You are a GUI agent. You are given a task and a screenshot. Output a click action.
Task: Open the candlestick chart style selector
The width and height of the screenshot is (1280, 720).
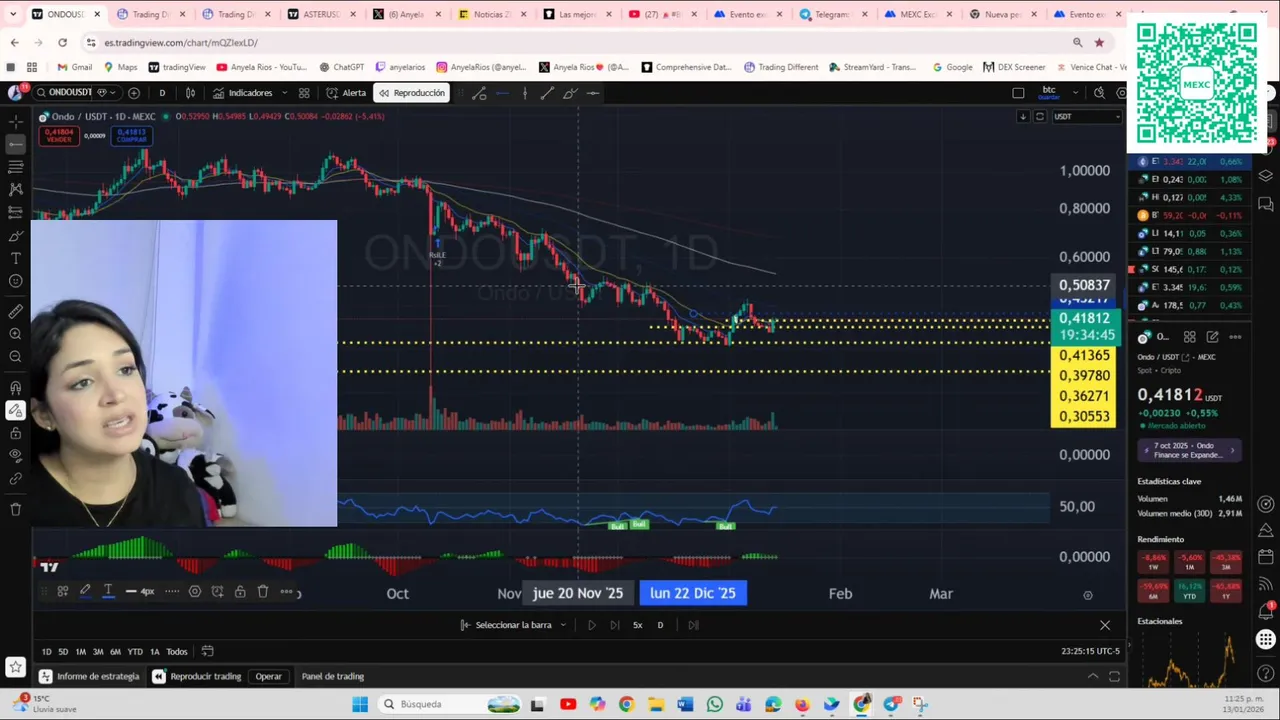coord(190,93)
